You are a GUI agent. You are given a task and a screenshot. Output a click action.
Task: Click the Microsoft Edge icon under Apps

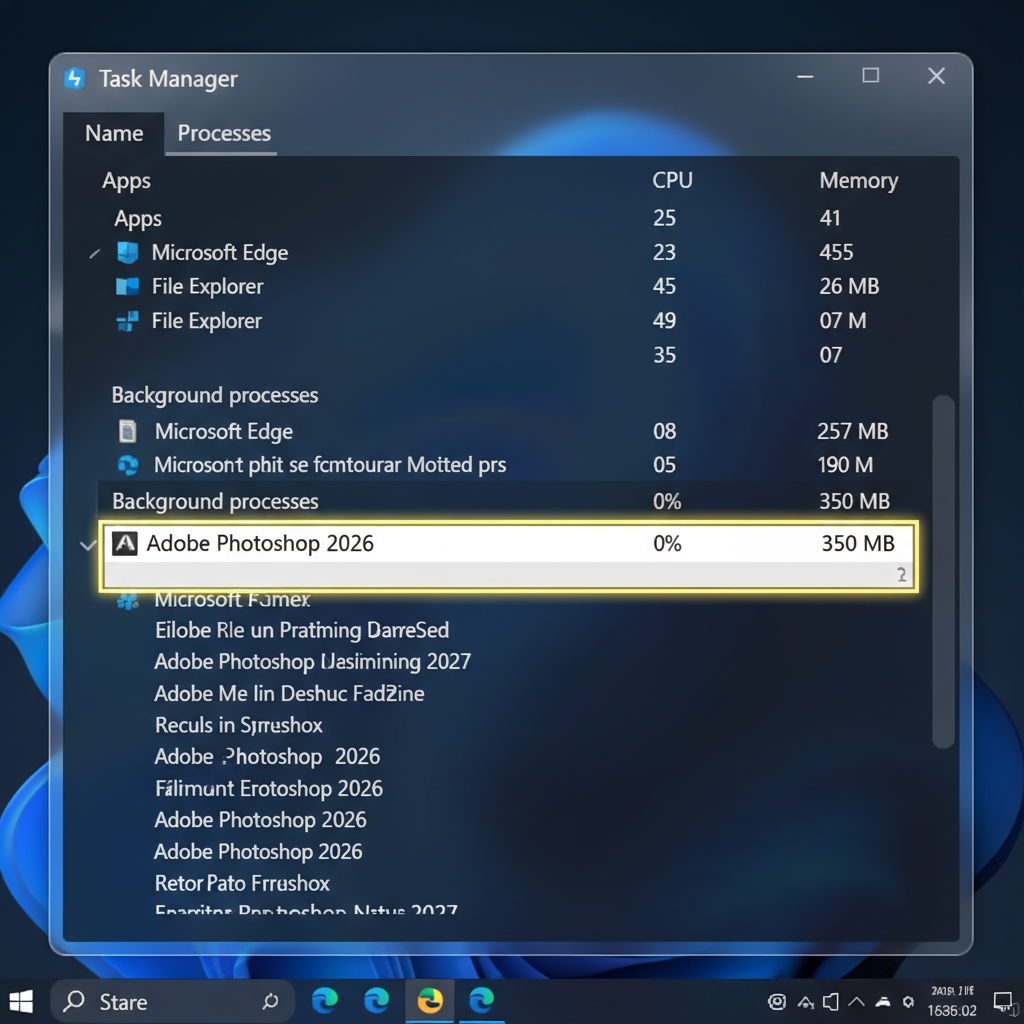[128, 253]
